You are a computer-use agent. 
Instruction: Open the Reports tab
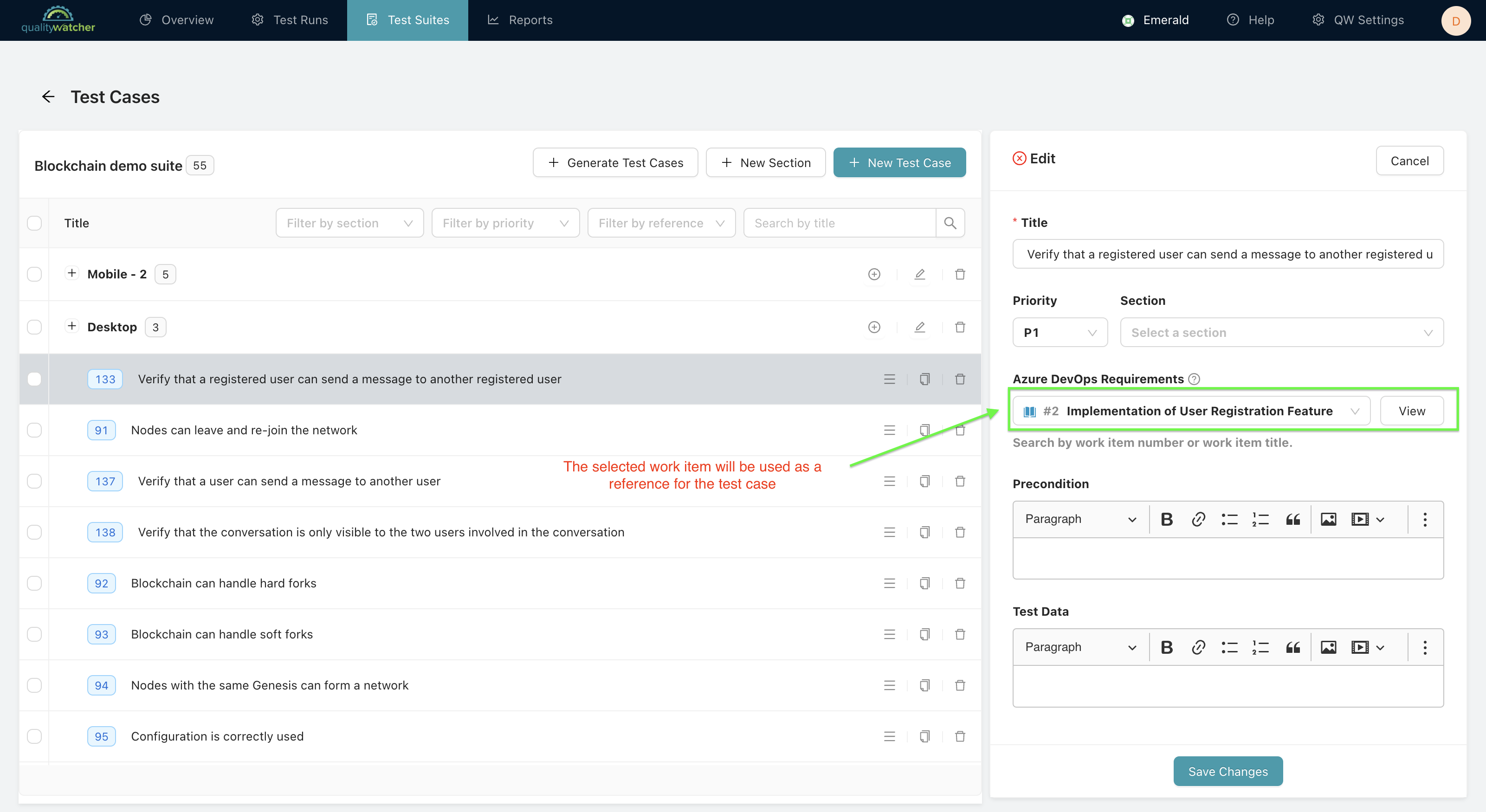click(520, 20)
